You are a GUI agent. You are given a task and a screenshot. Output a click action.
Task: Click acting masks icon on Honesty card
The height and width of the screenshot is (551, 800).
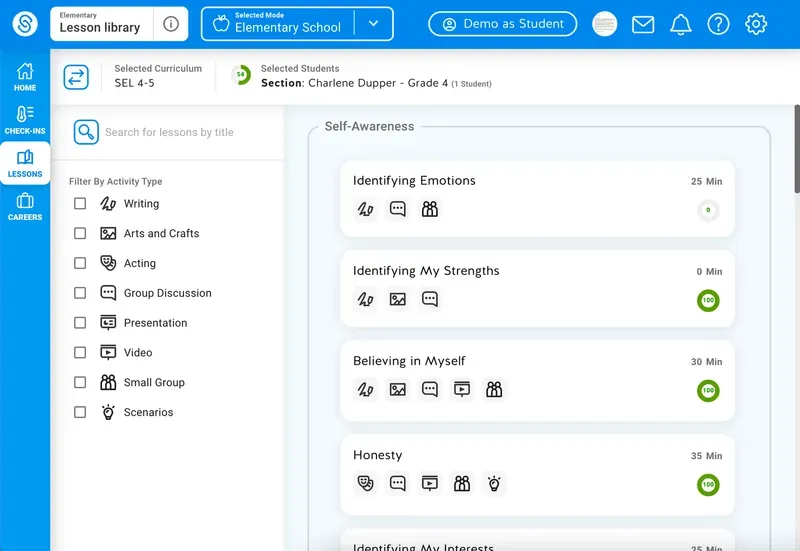pyautogui.click(x=365, y=484)
